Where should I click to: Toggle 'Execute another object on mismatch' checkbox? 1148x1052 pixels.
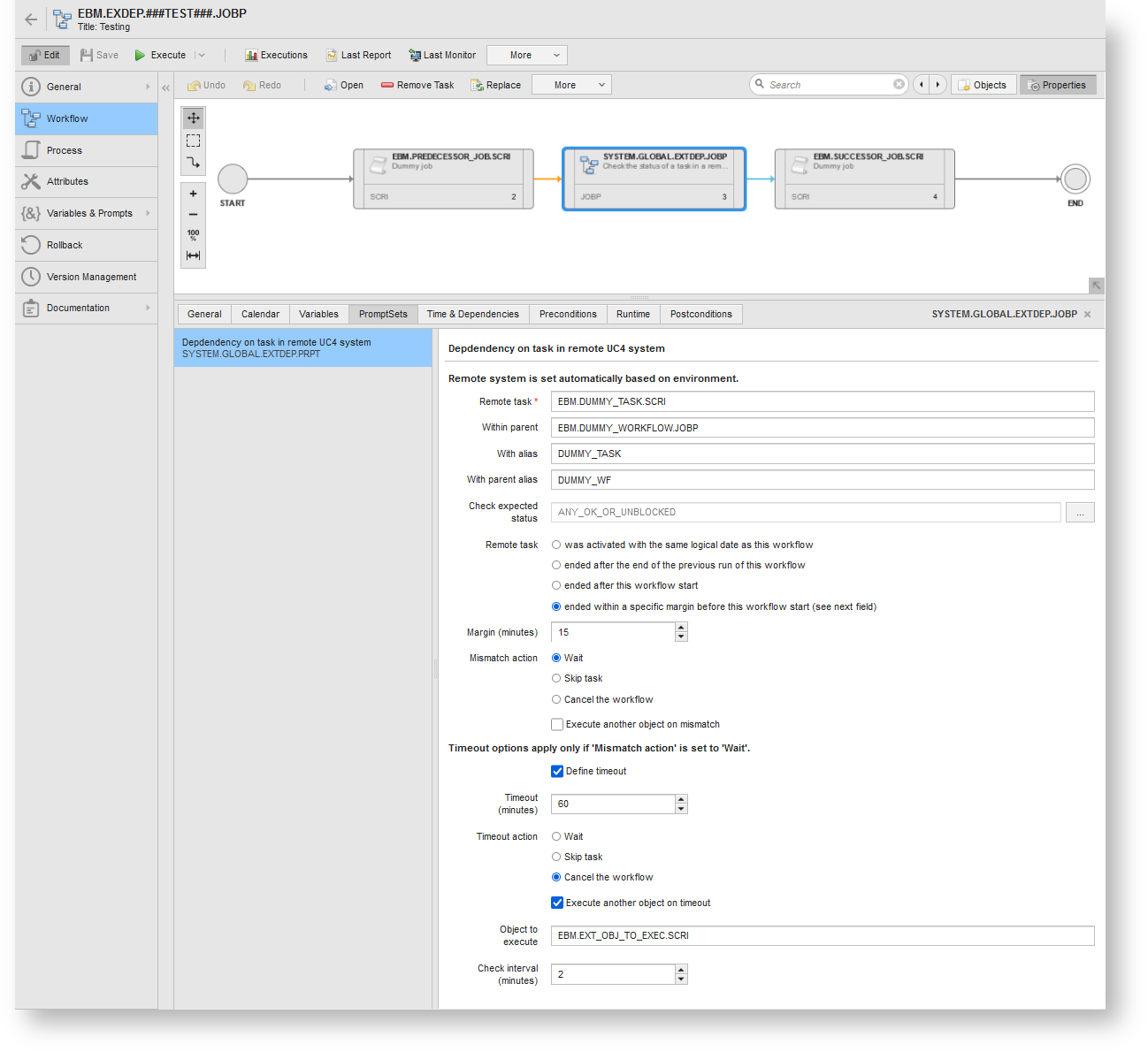tap(557, 724)
